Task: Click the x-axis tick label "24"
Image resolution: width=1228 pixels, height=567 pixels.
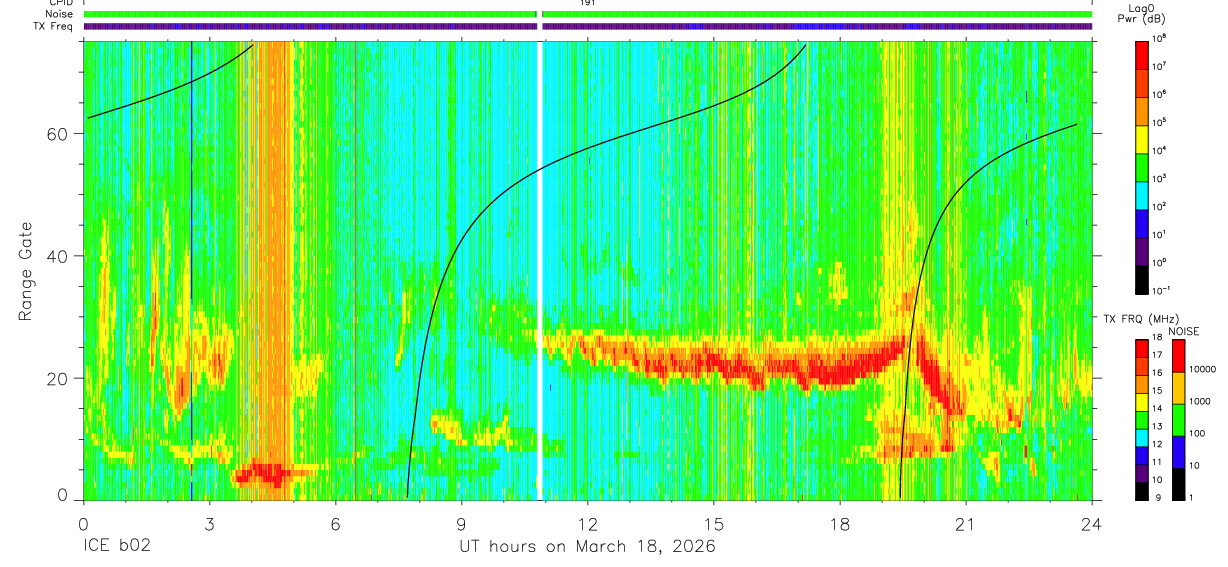Action: [1091, 524]
